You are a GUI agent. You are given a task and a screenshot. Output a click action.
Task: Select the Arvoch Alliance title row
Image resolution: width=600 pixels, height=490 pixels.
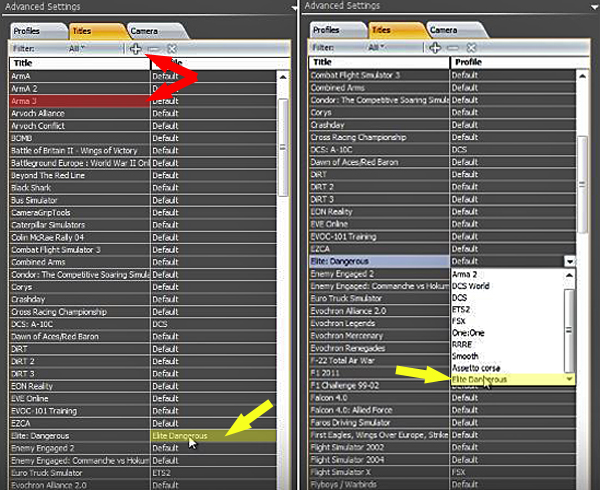[80, 113]
